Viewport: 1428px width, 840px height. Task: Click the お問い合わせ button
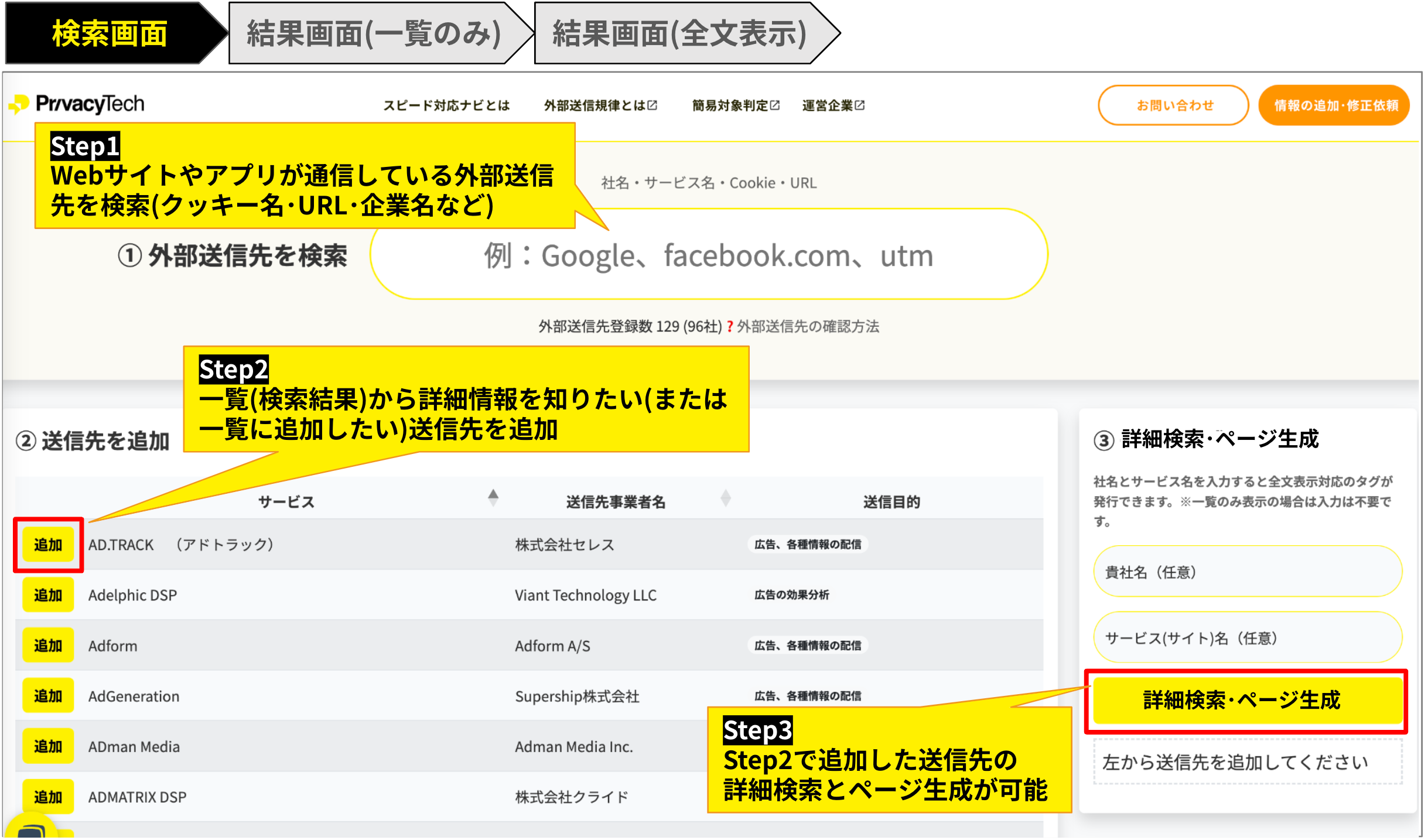[1174, 105]
